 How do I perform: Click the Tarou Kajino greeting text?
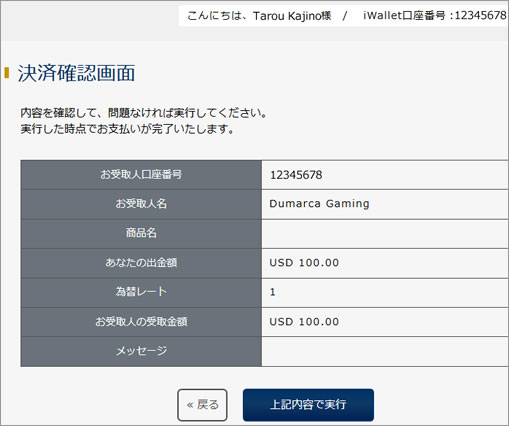pos(259,16)
